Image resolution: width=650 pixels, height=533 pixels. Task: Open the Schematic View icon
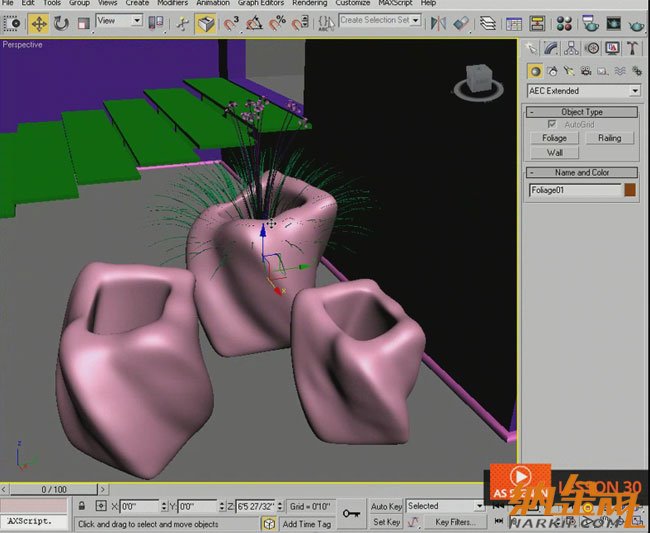(x=537, y=23)
